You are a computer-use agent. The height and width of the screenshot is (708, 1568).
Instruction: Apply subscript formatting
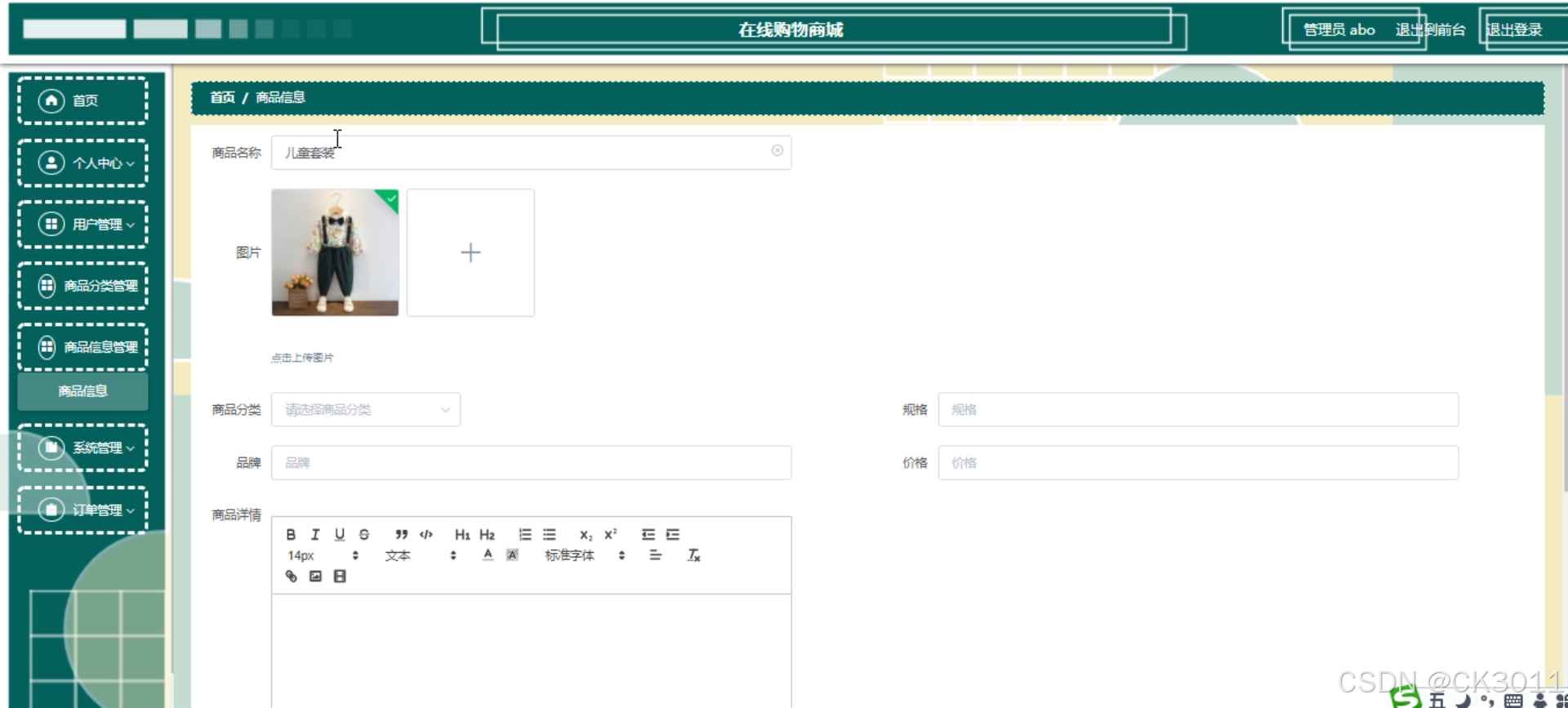(x=586, y=534)
